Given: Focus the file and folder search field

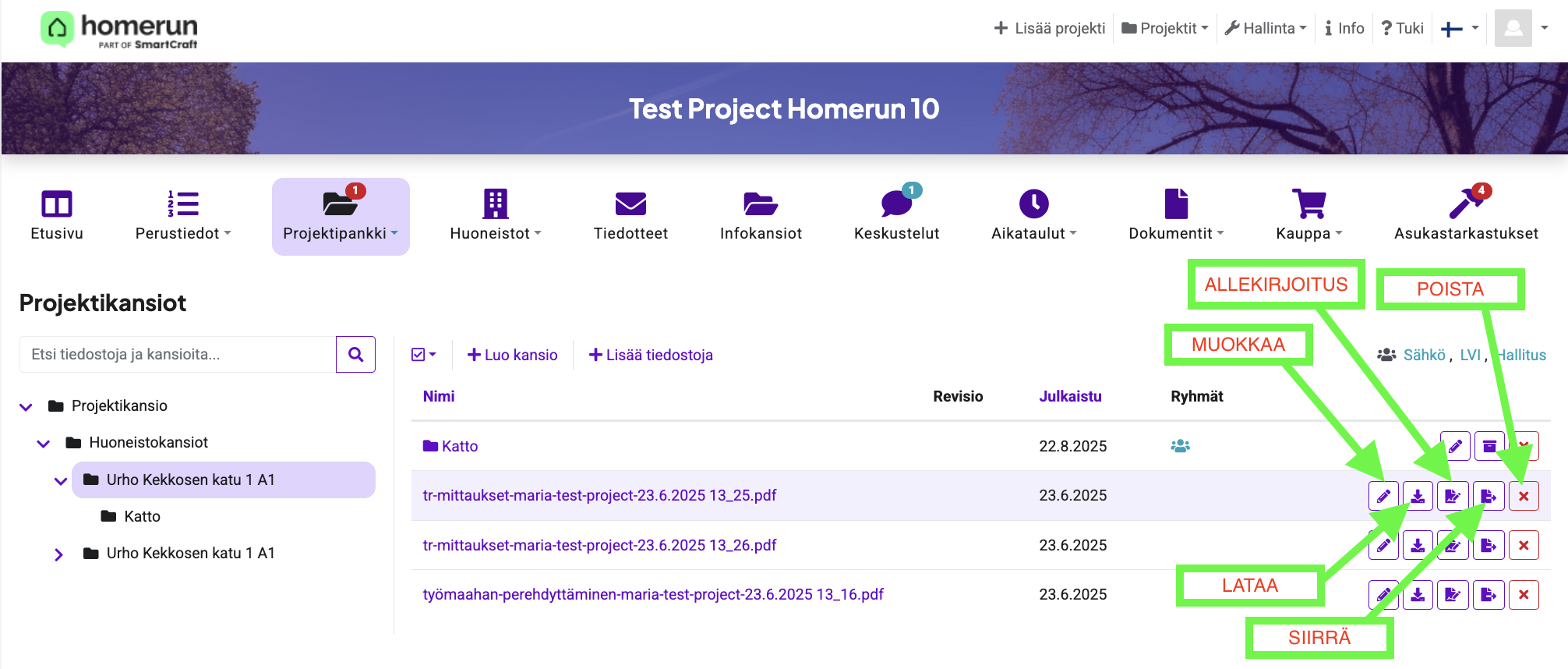Looking at the screenshot, I should tap(178, 355).
